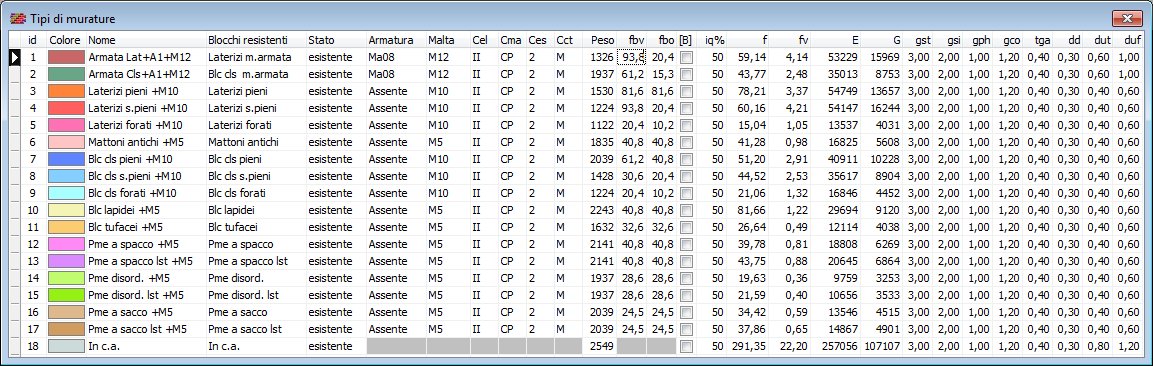Select the fbv cell of row 1
This screenshot has width=1153, height=366.
tap(632, 57)
